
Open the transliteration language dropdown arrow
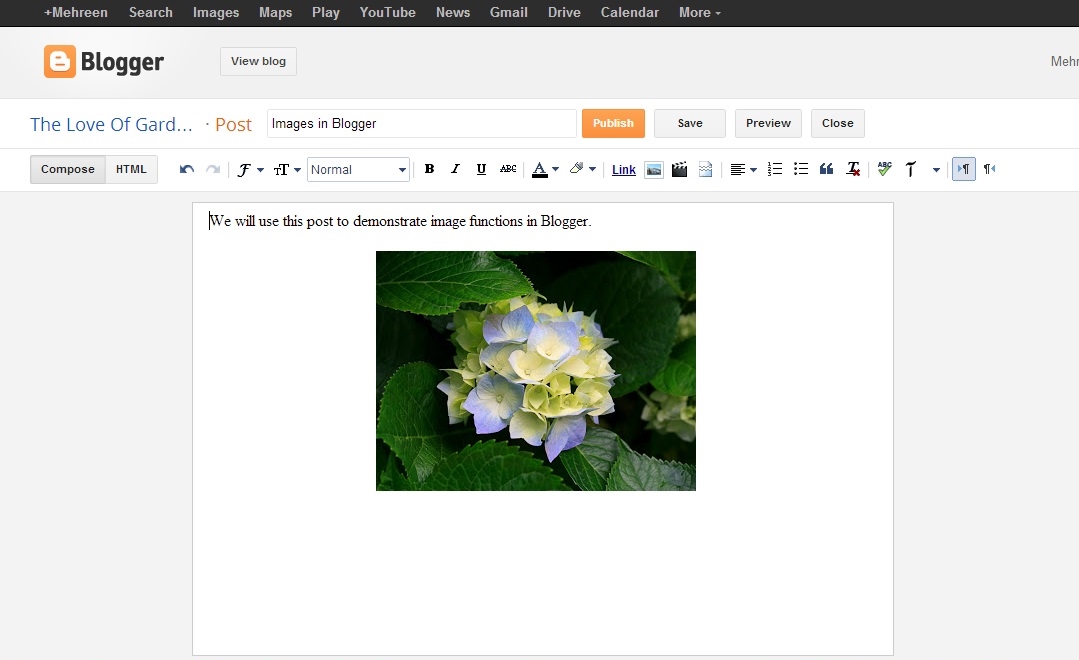936,170
